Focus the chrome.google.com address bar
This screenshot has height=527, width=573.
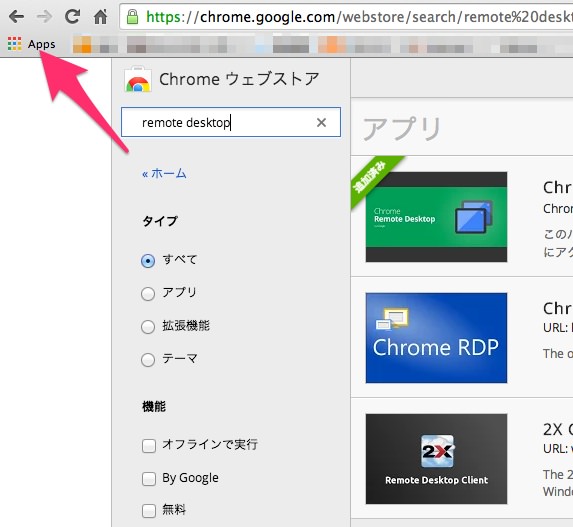click(346, 17)
